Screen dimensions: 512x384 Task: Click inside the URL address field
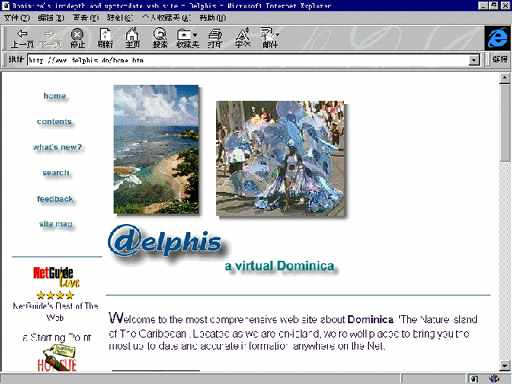248,60
